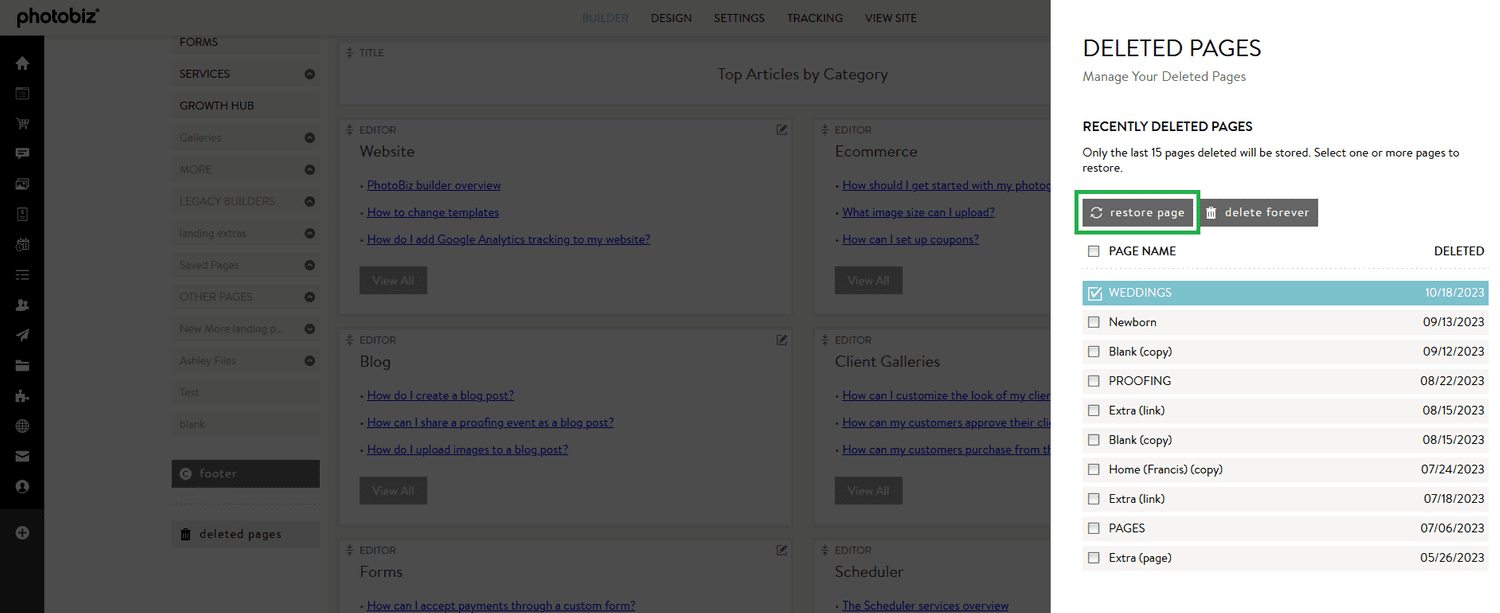Image resolution: width=1500 pixels, height=613 pixels.
Task: Uncheck the WEDDINGS page checkbox
Action: pyautogui.click(x=1094, y=293)
